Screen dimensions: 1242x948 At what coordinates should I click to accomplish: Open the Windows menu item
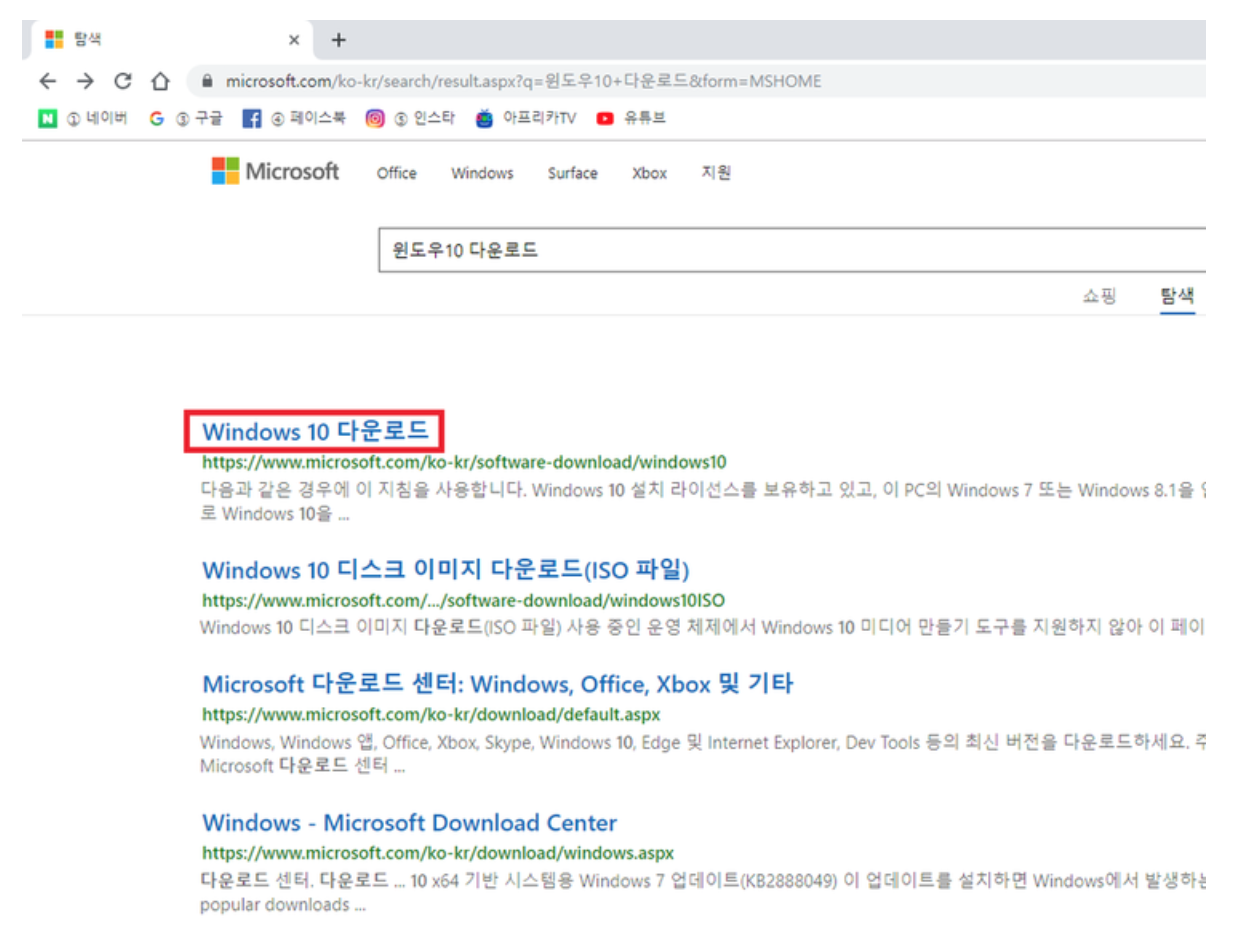(482, 173)
